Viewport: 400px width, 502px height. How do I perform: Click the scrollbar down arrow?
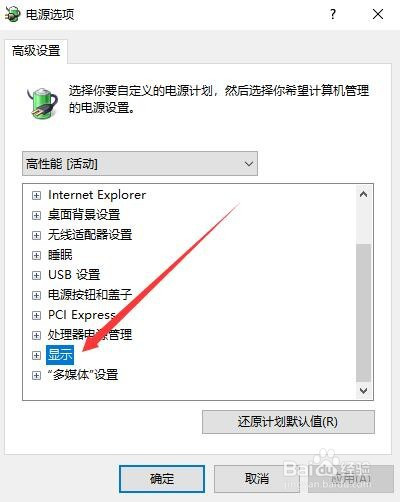[364, 390]
